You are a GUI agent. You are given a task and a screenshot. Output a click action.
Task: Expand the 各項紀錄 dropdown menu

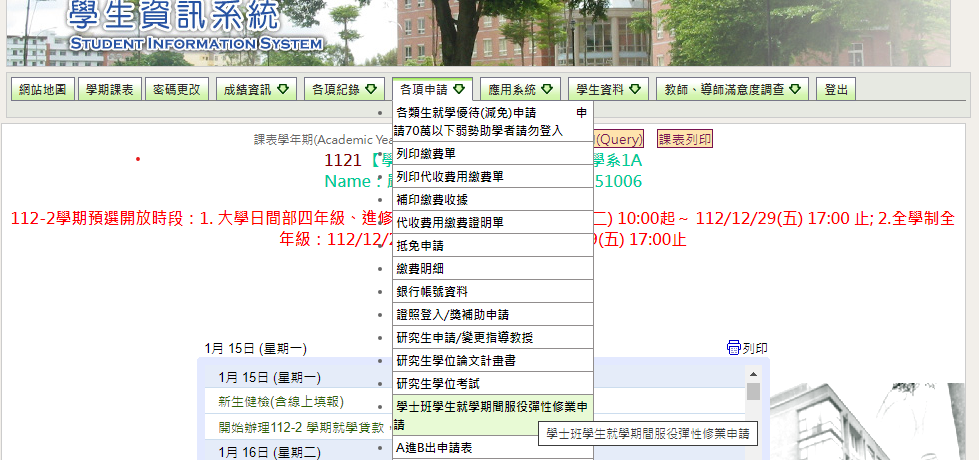(x=344, y=89)
